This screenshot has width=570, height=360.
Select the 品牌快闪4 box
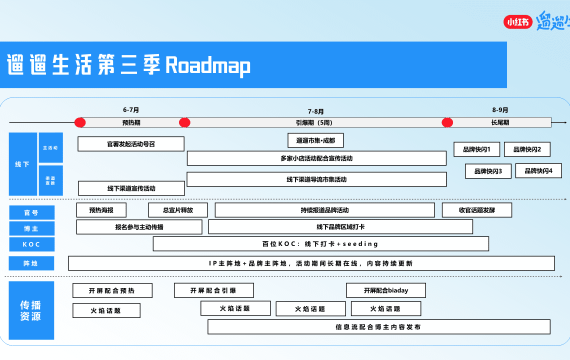(538, 171)
